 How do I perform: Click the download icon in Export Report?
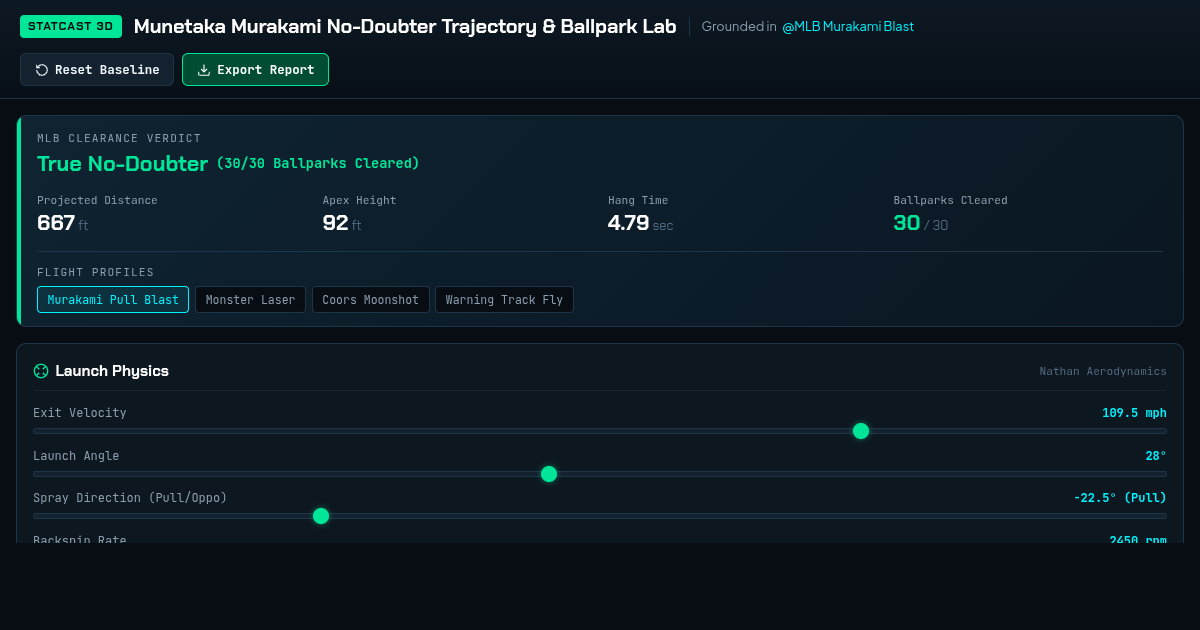204,70
